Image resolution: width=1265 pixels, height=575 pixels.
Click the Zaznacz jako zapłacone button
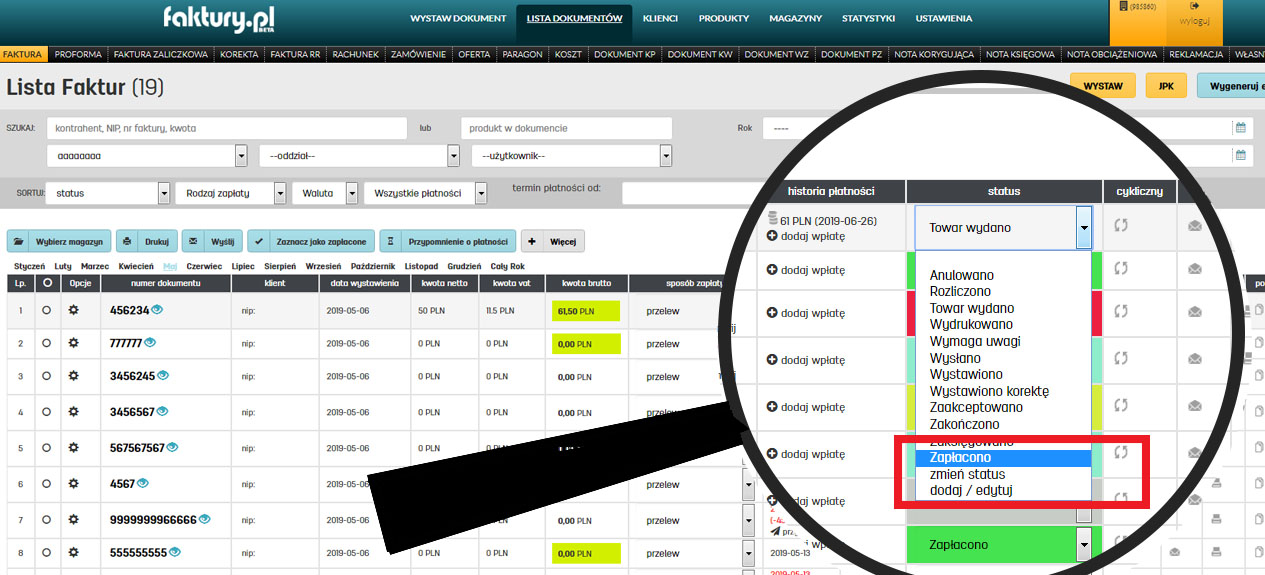(310, 241)
